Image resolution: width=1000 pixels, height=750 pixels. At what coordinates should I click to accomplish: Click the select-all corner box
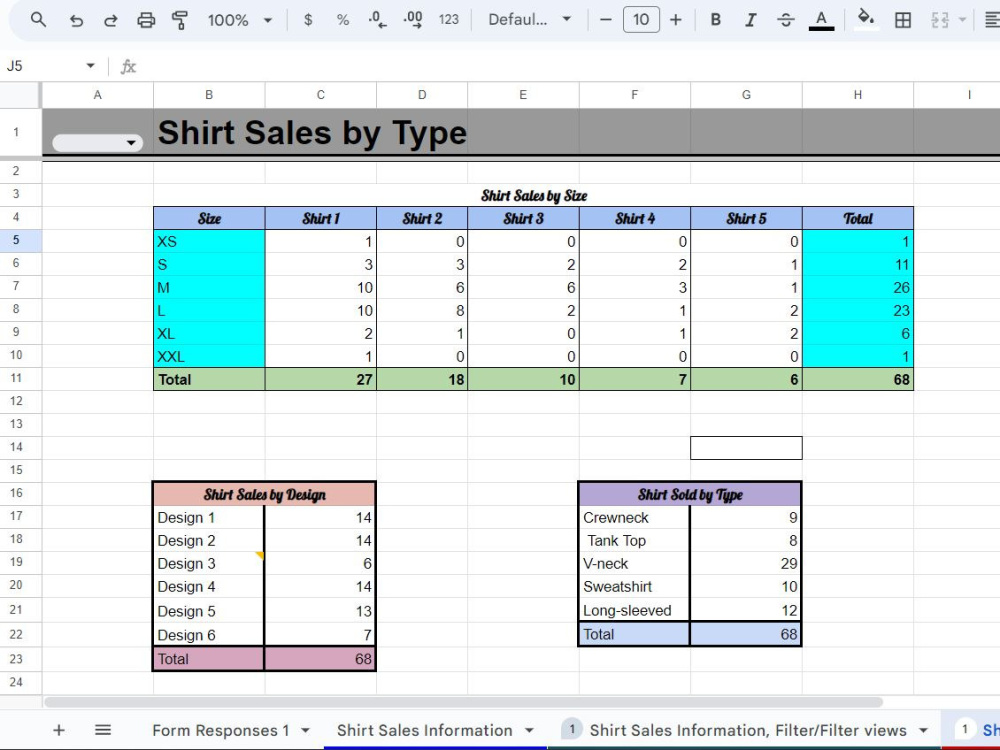pos(20,95)
